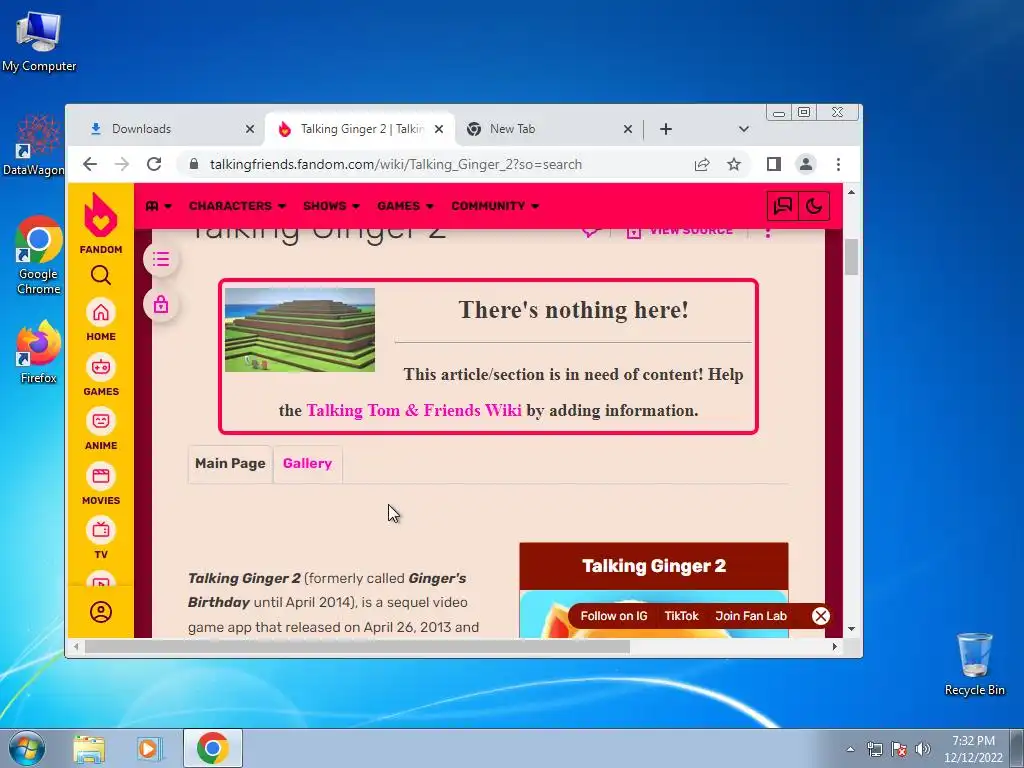Image resolution: width=1024 pixels, height=768 pixels.
Task: Open Windows Explorer from the taskbar
Action: [x=89, y=749]
